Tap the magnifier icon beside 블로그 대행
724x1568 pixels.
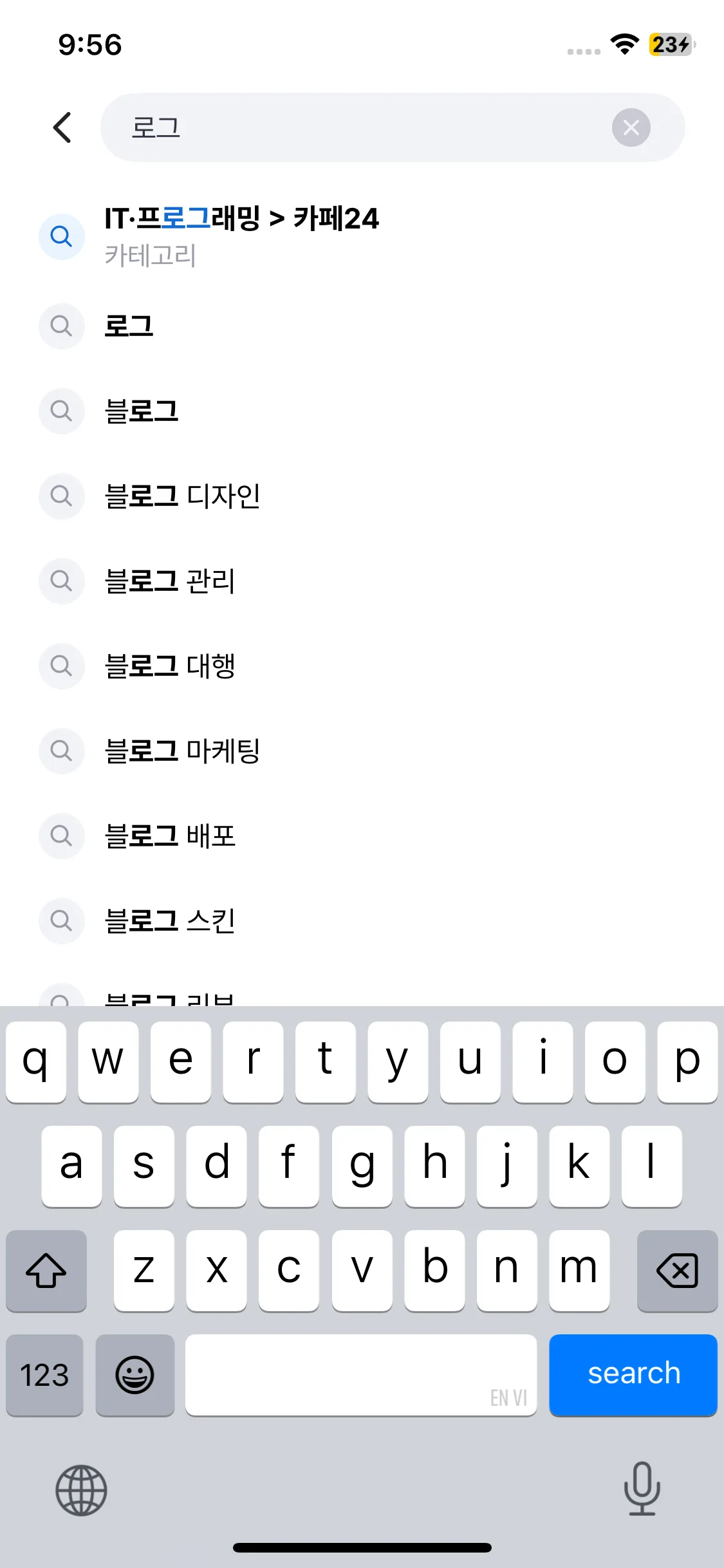click(x=62, y=666)
